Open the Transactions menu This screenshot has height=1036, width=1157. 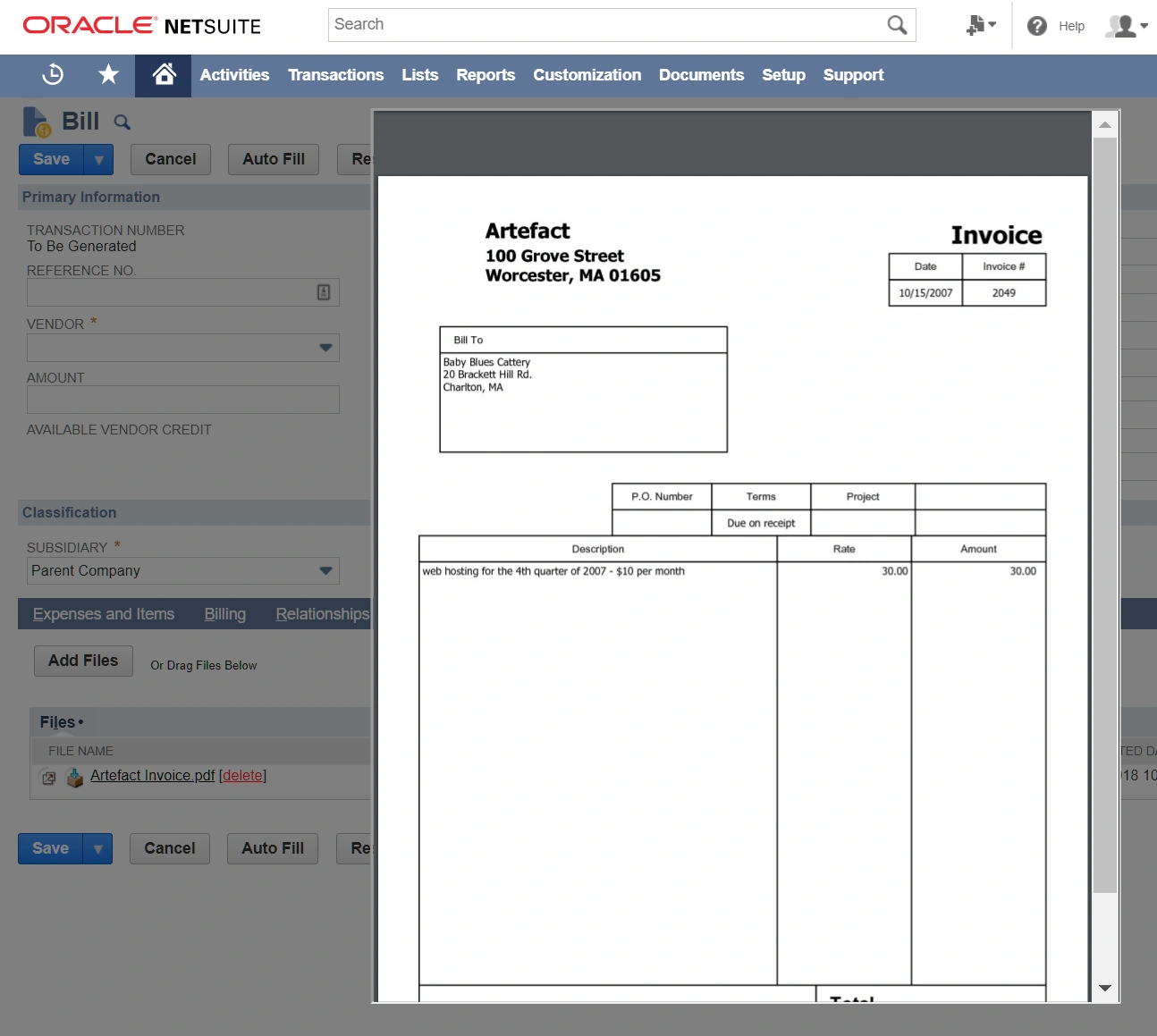click(335, 75)
